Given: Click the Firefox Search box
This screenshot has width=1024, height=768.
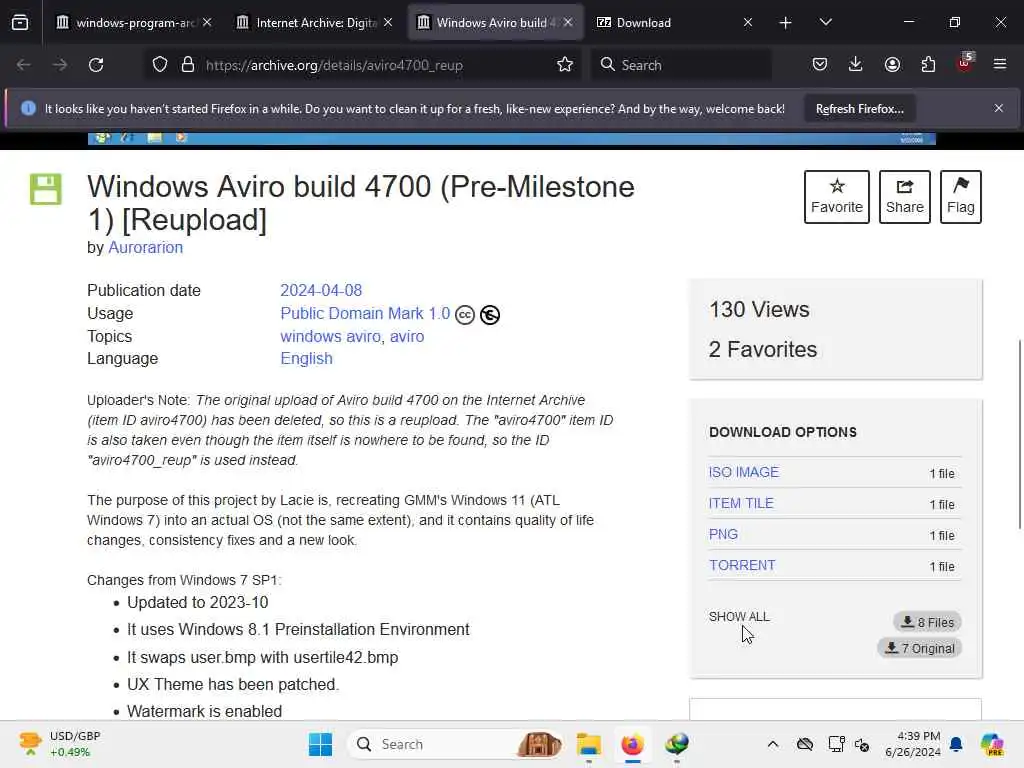Looking at the screenshot, I should click(x=681, y=65).
